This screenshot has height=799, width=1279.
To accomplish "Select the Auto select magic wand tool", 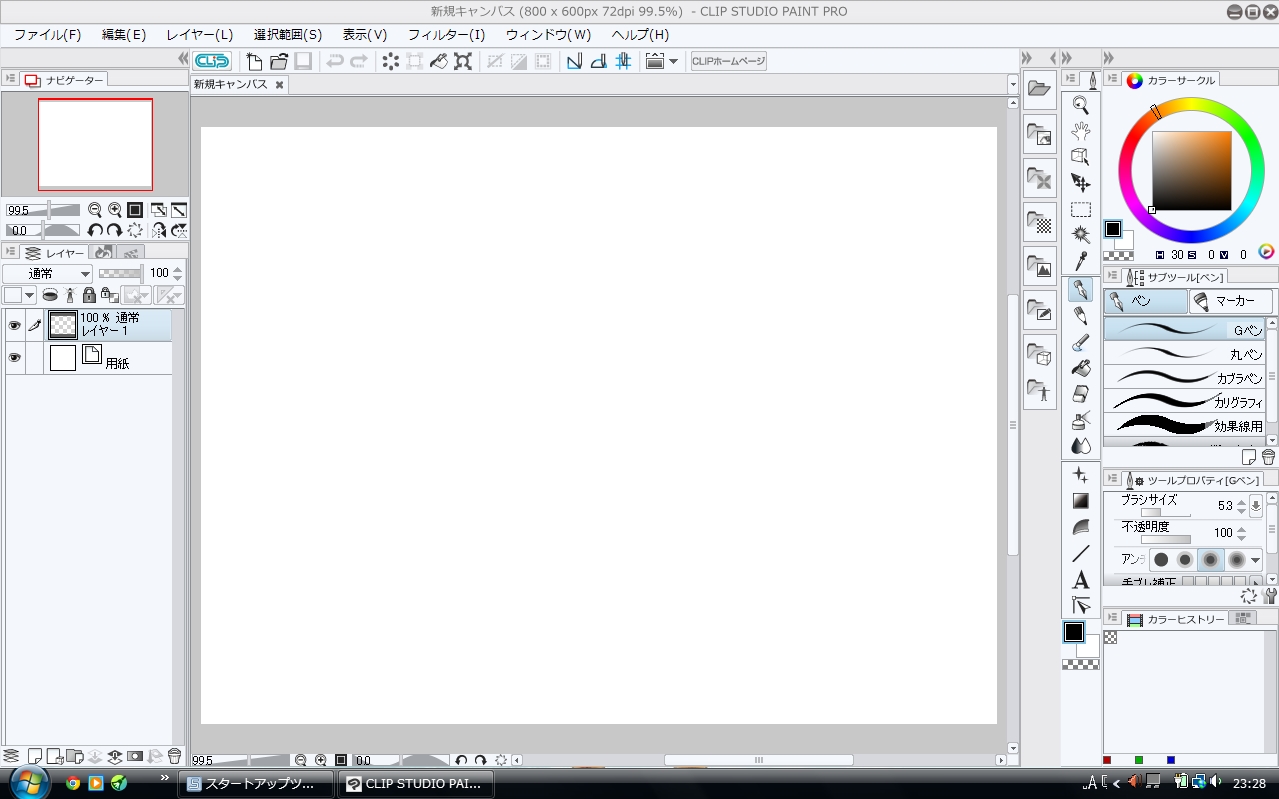I will coord(1081,235).
